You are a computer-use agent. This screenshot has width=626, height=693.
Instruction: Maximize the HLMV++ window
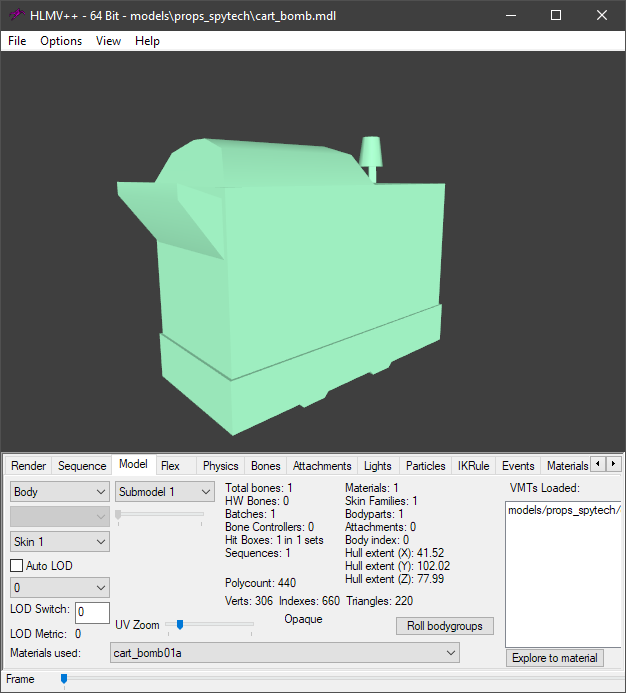click(x=556, y=15)
